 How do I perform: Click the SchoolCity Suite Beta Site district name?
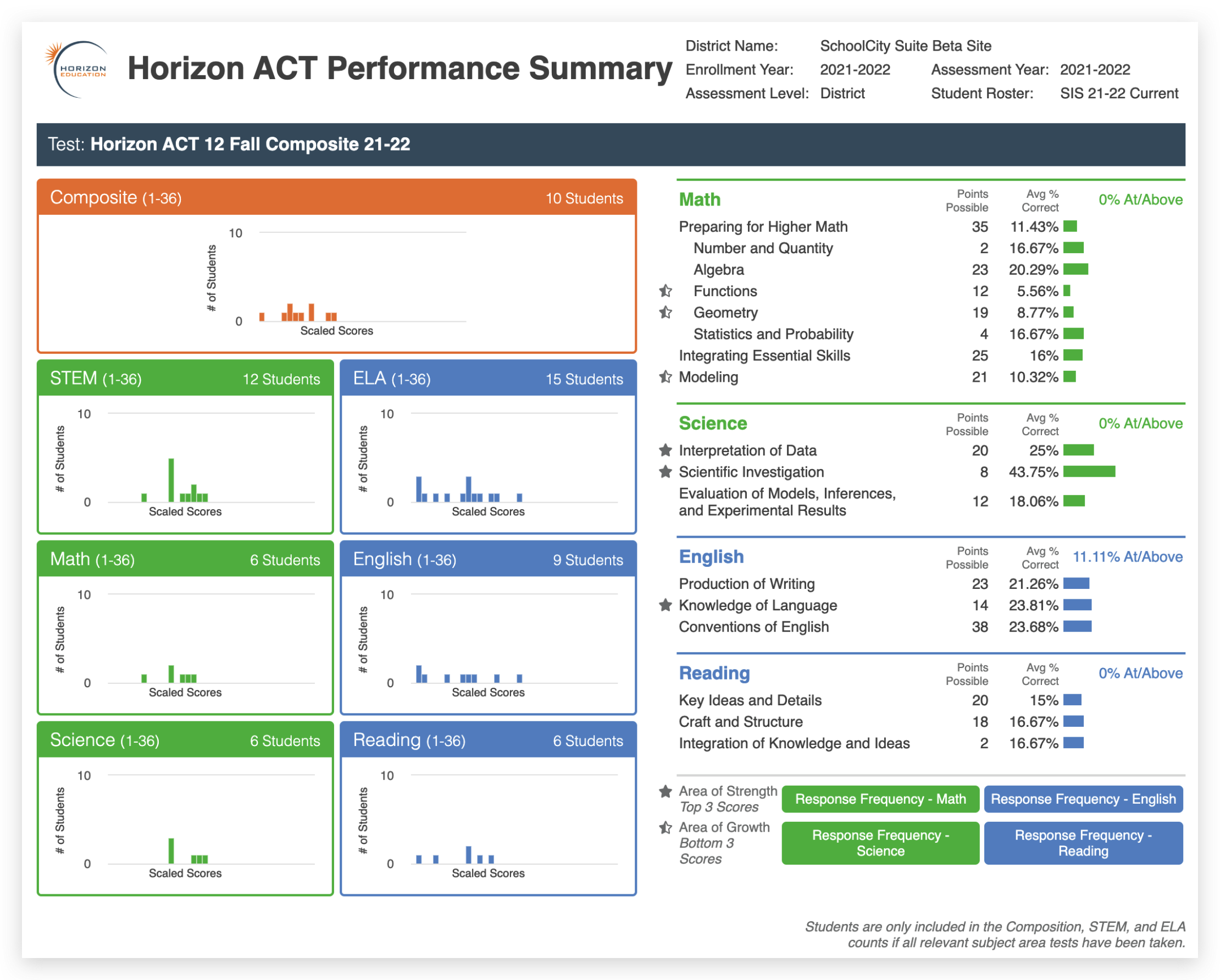905,46
